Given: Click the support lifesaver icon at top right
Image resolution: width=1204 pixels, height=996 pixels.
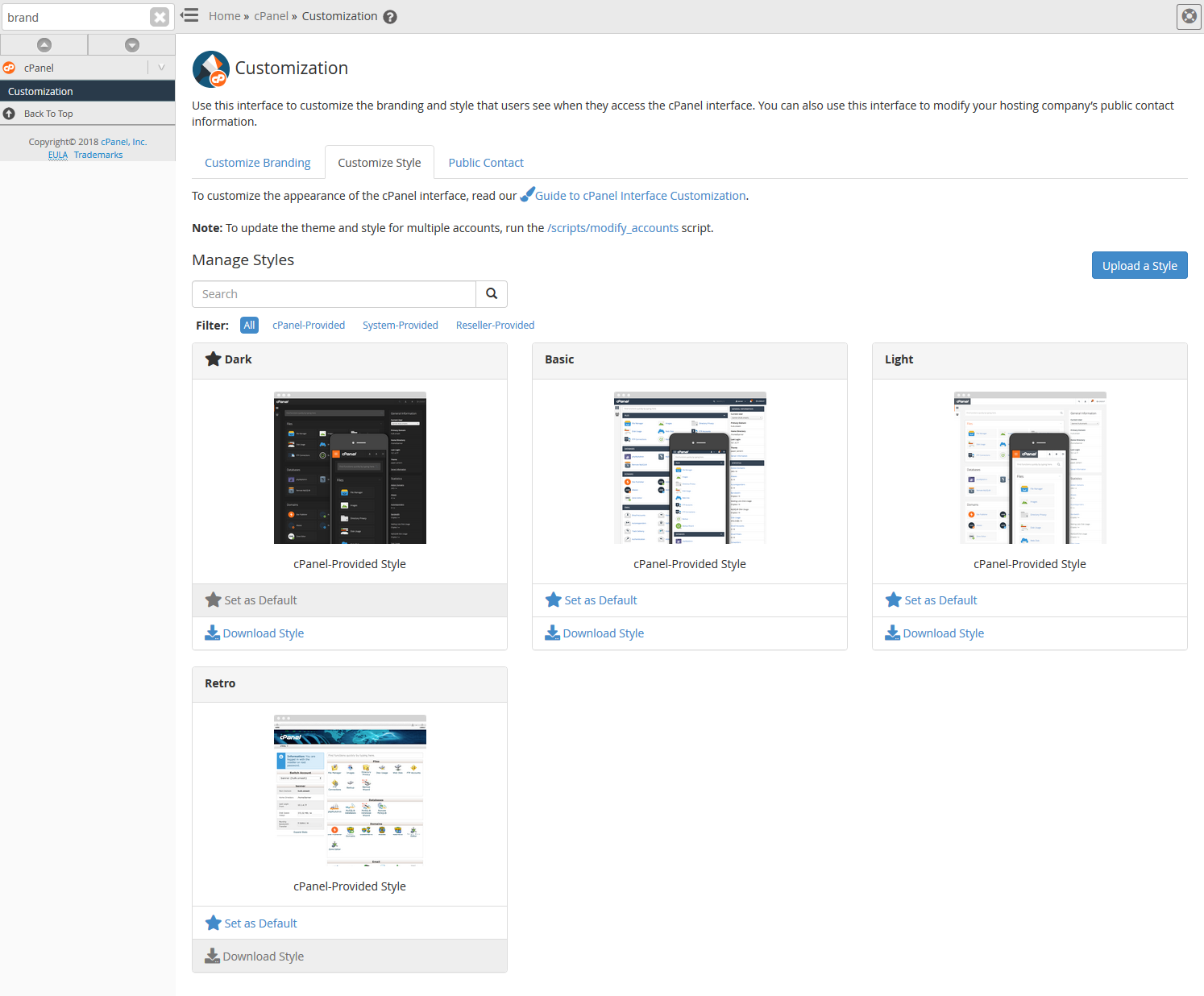Looking at the screenshot, I should (1189, 16).
